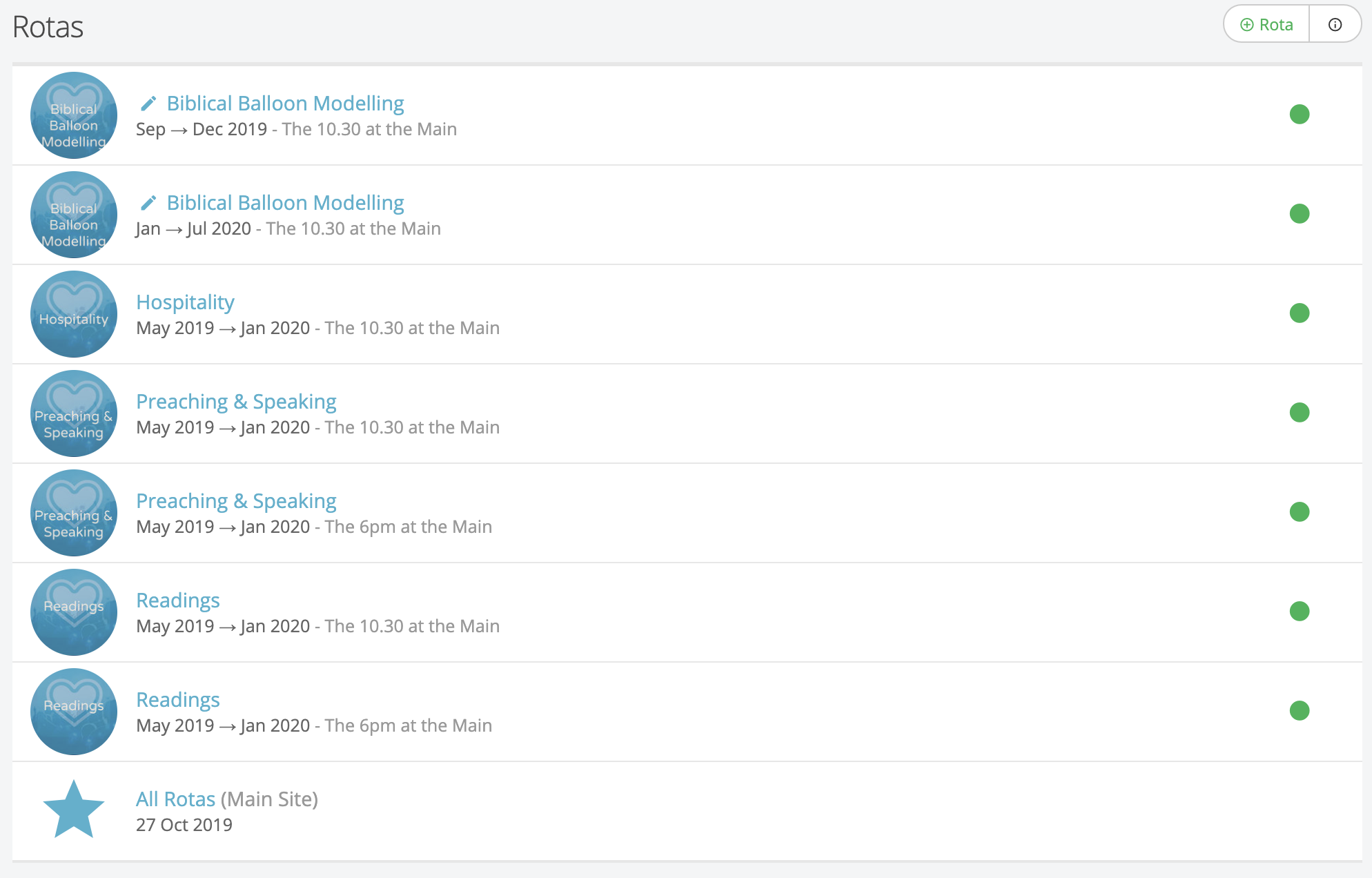Toggle the green dot on the 6pm Preaching rota
Screen dimensions: 1372x878
(x=1300, y=511)
